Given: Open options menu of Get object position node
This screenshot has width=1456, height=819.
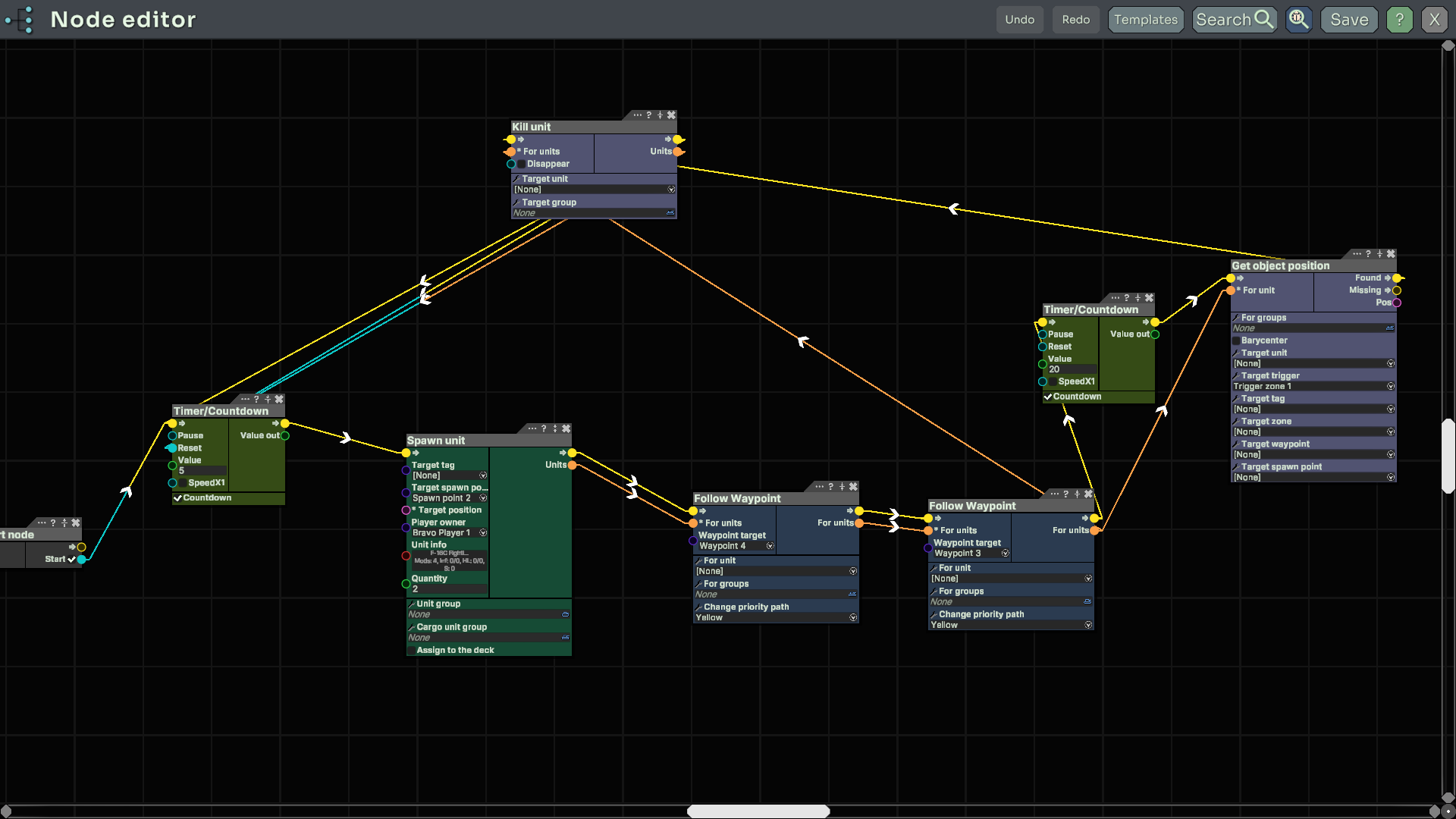Looking at the screenshot, I should click(x=1357, y=254).
